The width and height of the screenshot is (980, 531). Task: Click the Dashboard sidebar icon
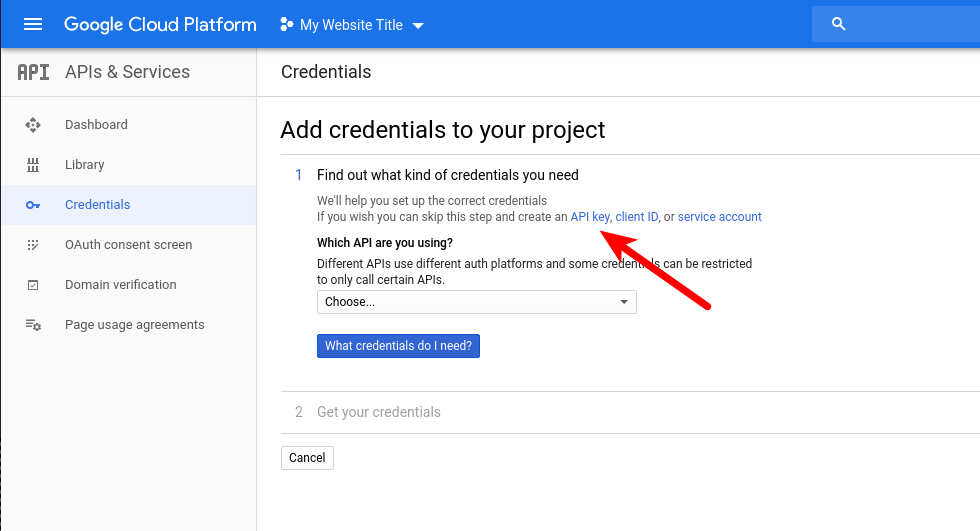(x=33, y=125)
